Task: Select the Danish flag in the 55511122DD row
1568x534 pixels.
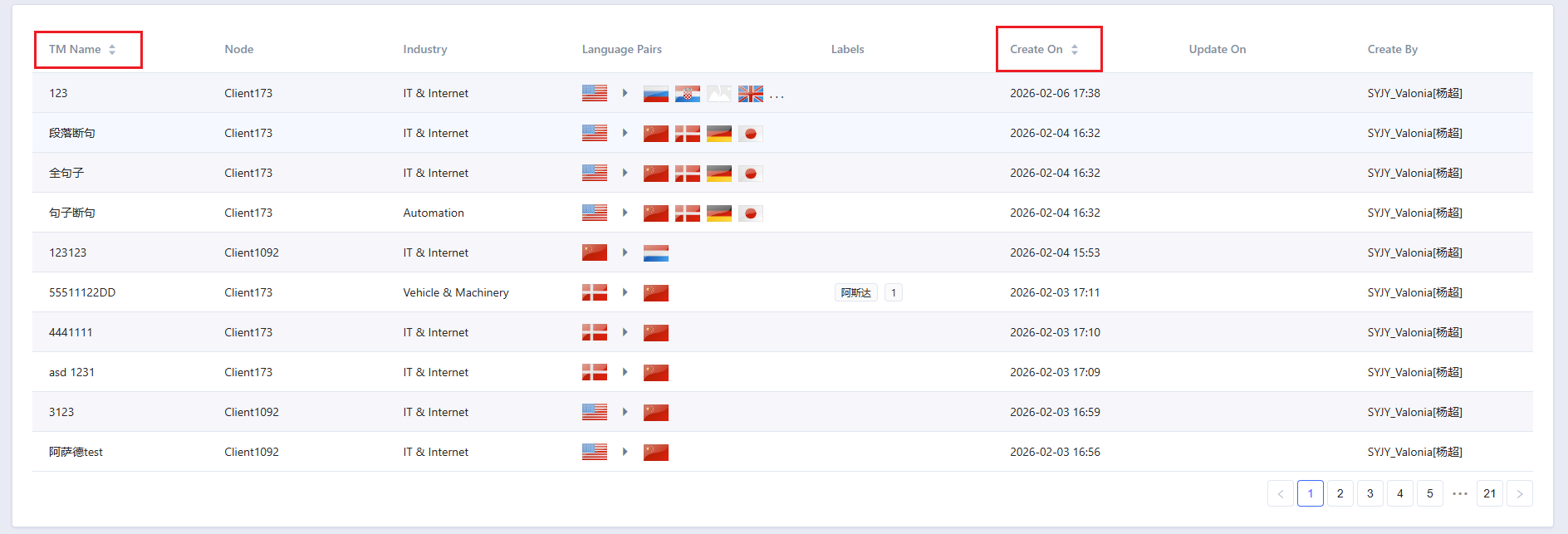Action: pyautogui.click(x=595, y=292)
